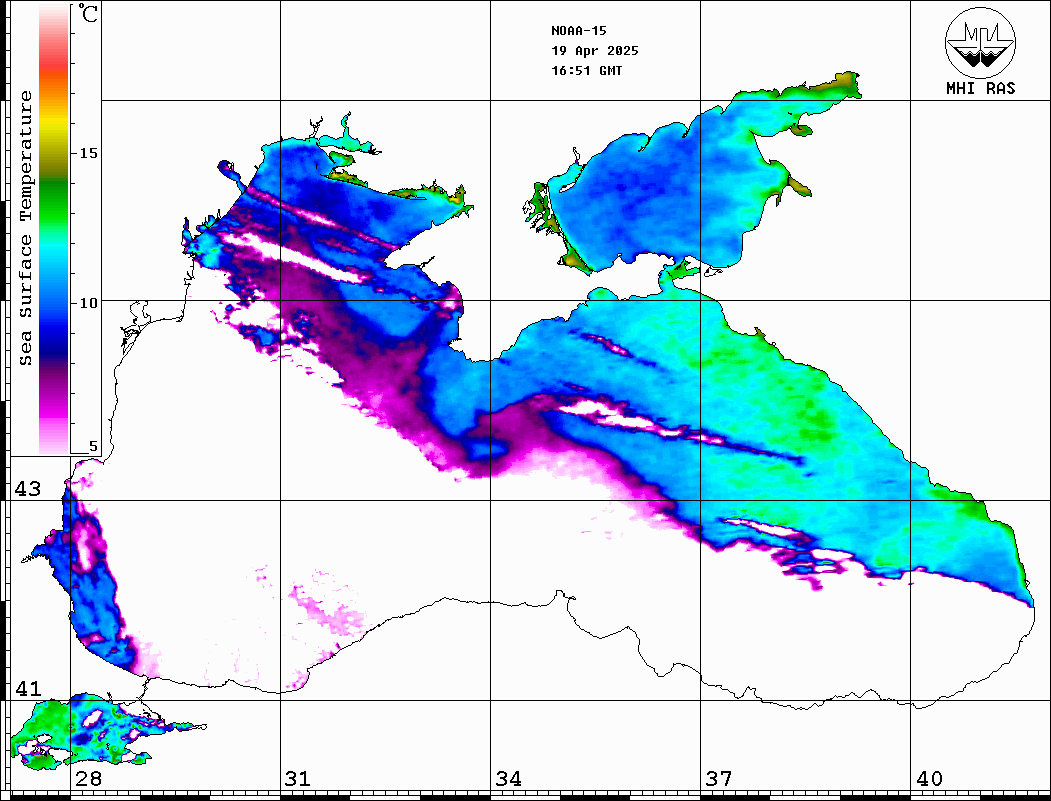1051x801 pixels.
Task: Click the 10 tick on the colorbar
Action: tap(88, 303)
